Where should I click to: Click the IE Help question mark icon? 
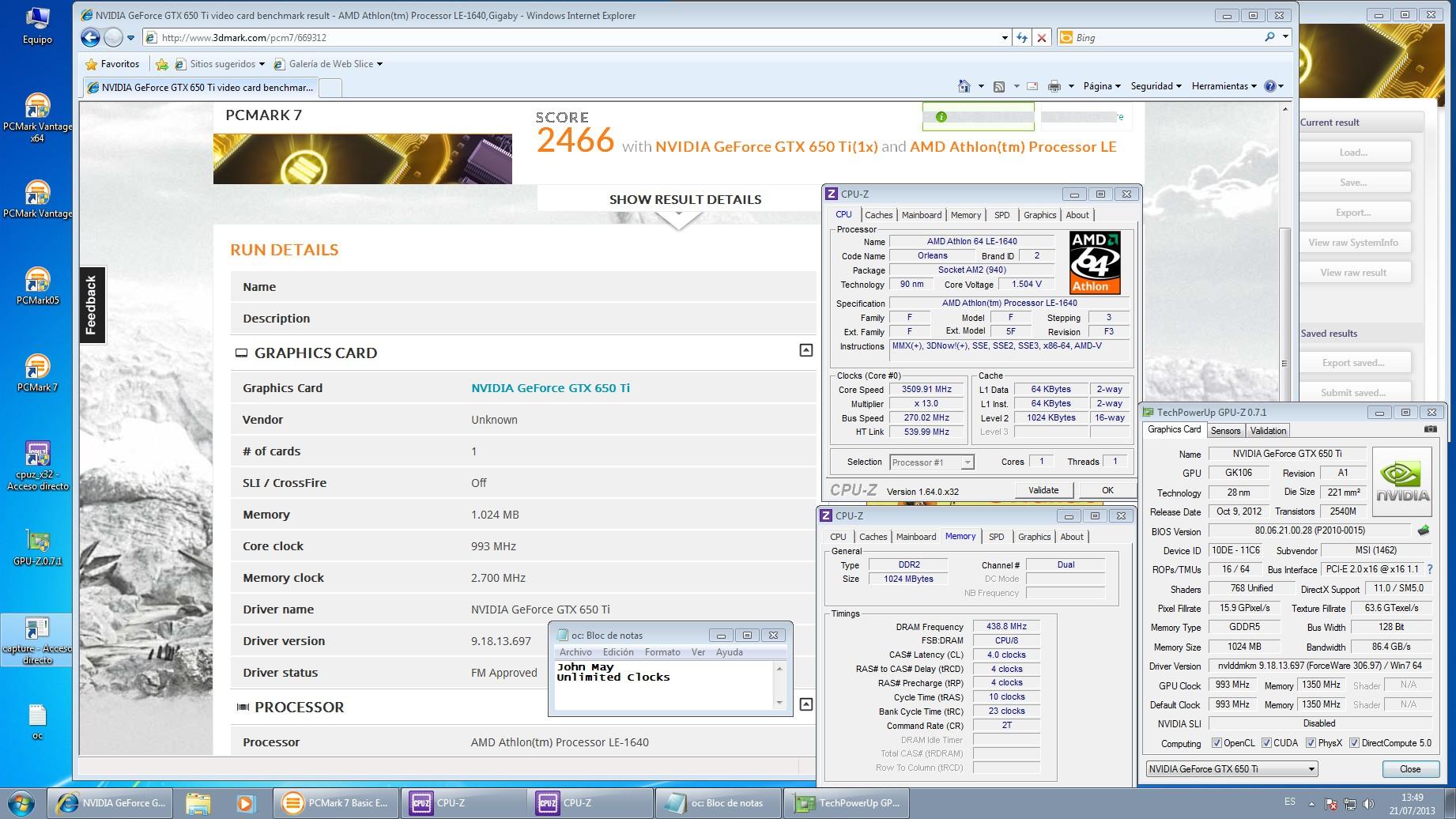pyautogui.click(x=1270, y=86)
